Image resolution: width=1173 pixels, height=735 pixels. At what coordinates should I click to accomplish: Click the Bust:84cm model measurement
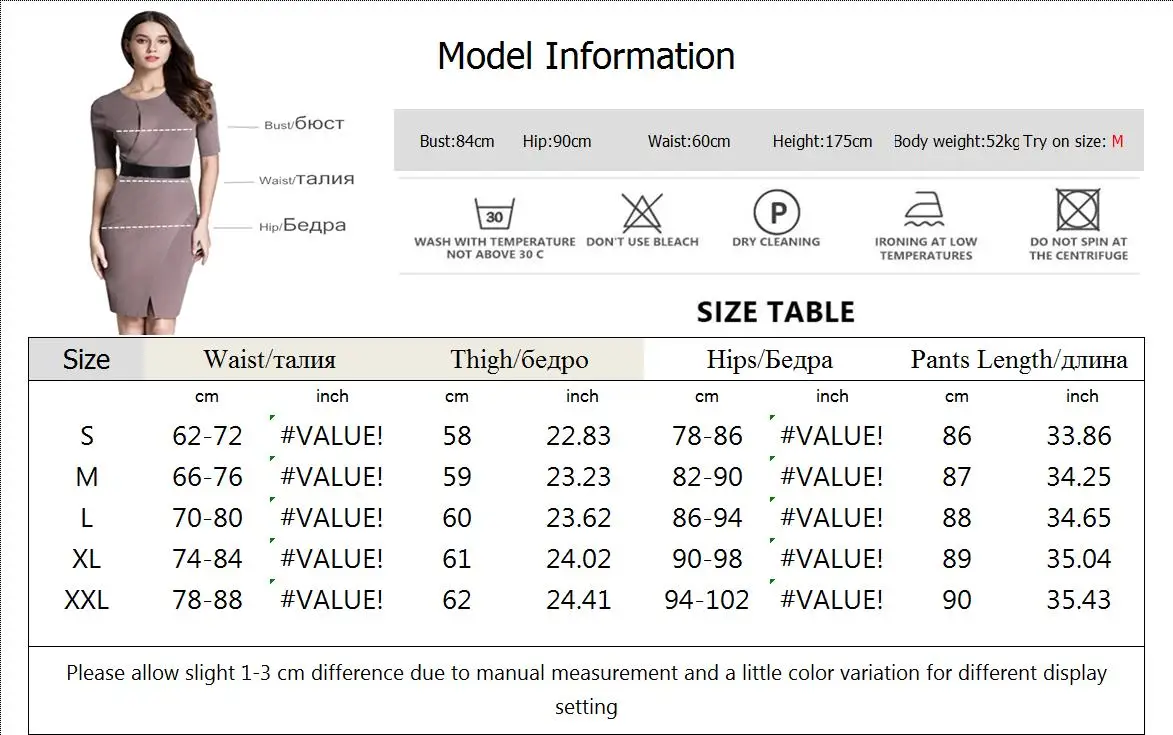click(457, 141)
